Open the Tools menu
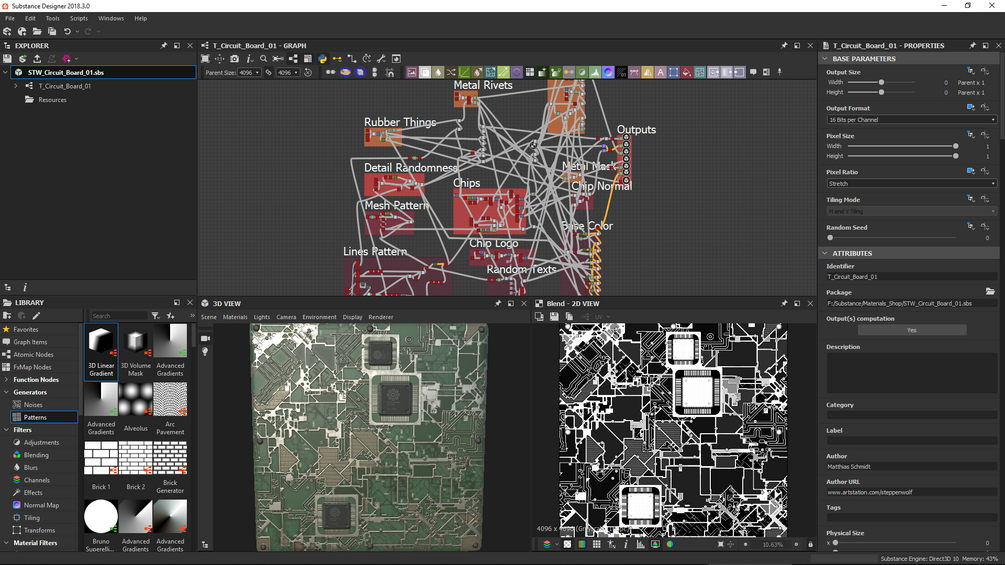 [x=53, y=19]
